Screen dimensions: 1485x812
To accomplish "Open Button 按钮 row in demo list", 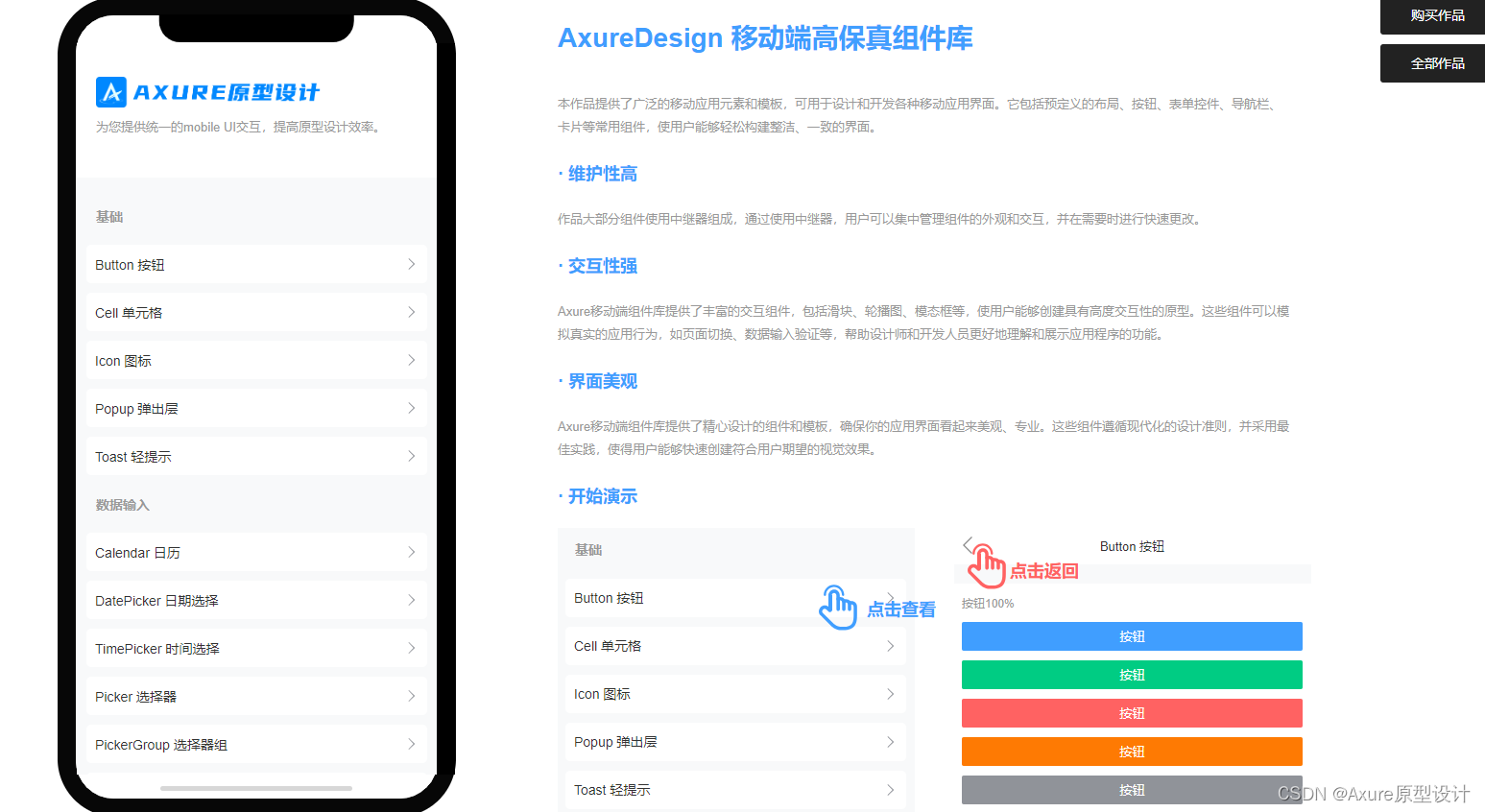I will click(735, 598).
